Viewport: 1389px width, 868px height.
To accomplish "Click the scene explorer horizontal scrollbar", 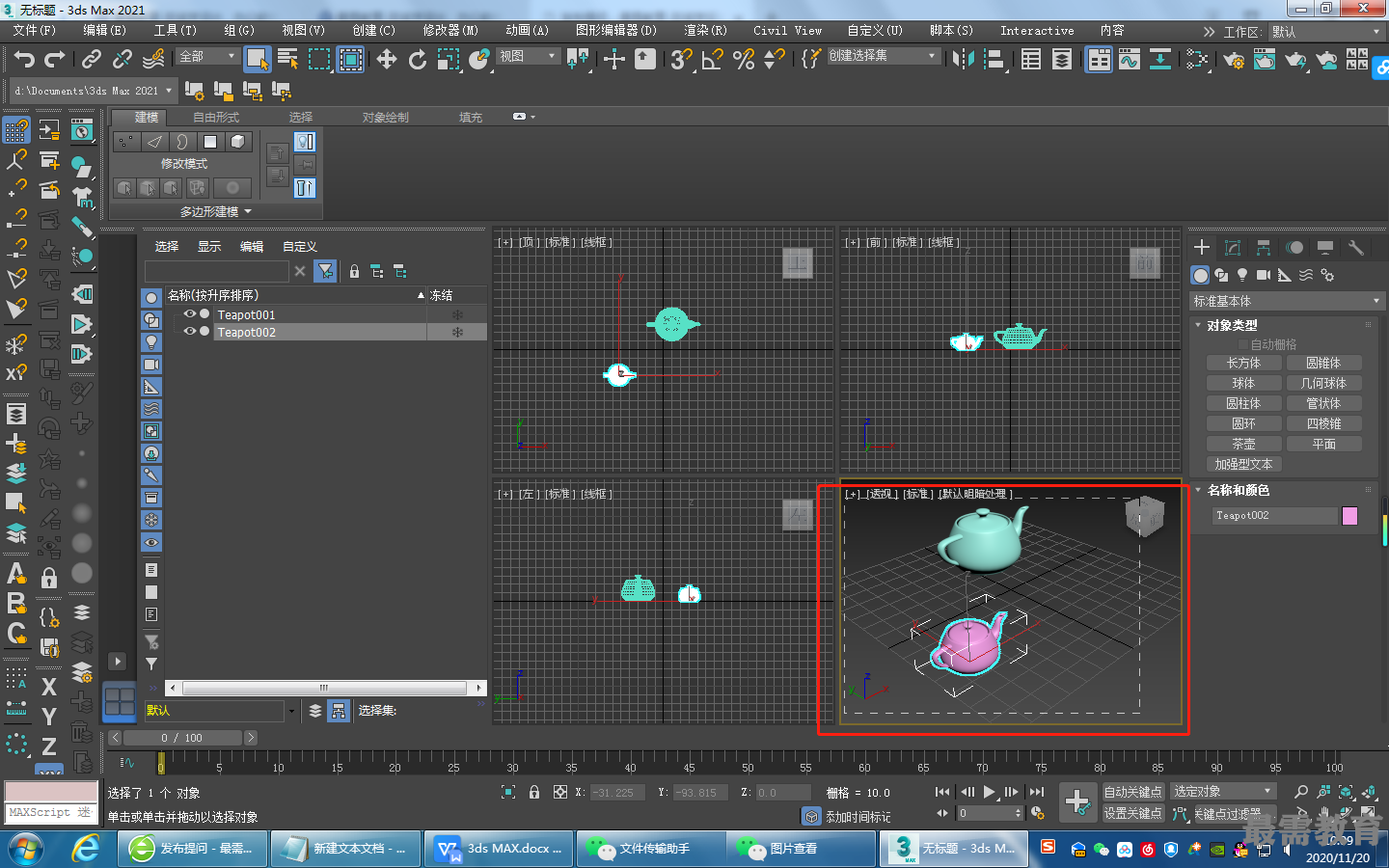I will (325, 688).
